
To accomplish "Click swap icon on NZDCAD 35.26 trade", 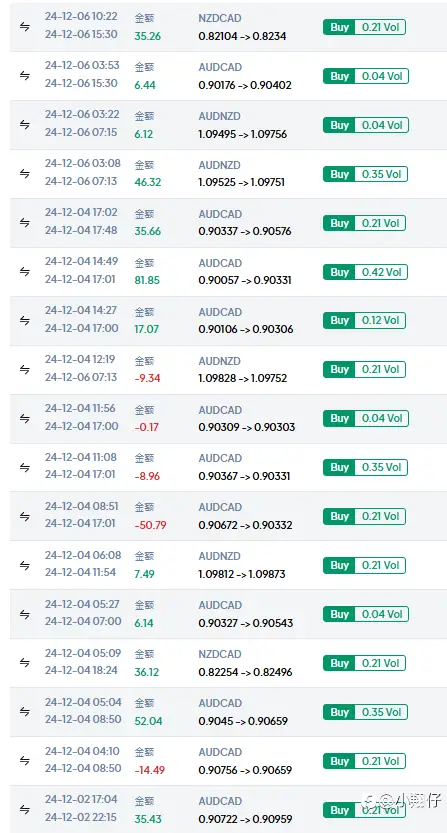I will (24, 27).
